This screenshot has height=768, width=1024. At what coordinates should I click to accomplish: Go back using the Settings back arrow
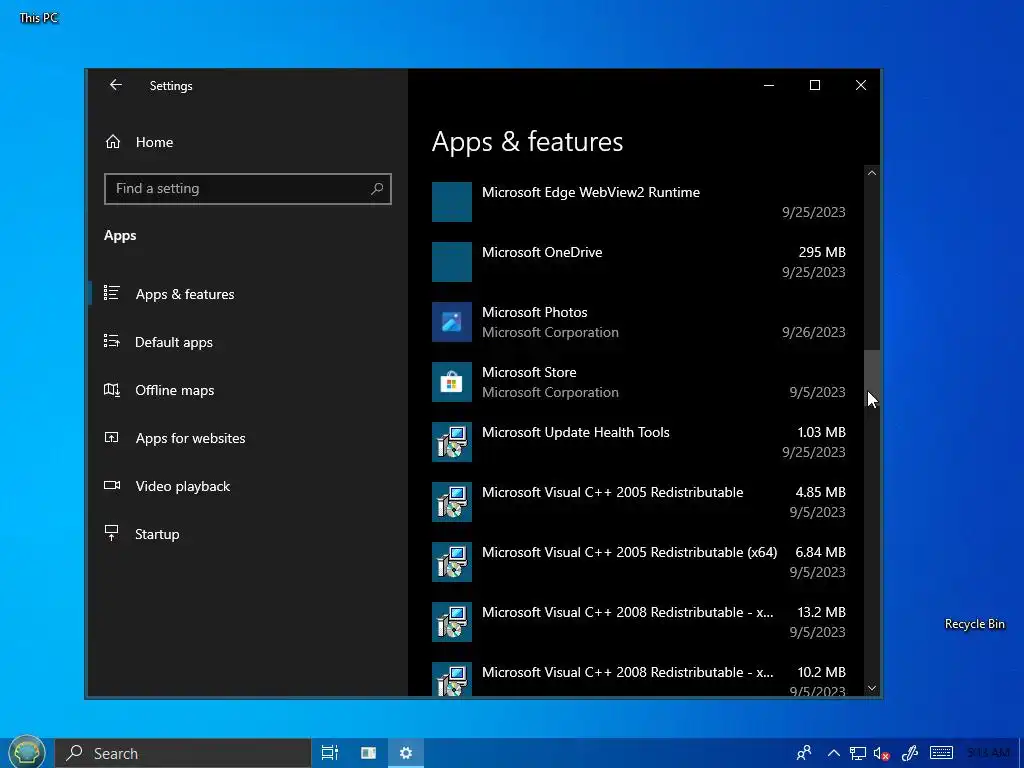tap(116, 85)
